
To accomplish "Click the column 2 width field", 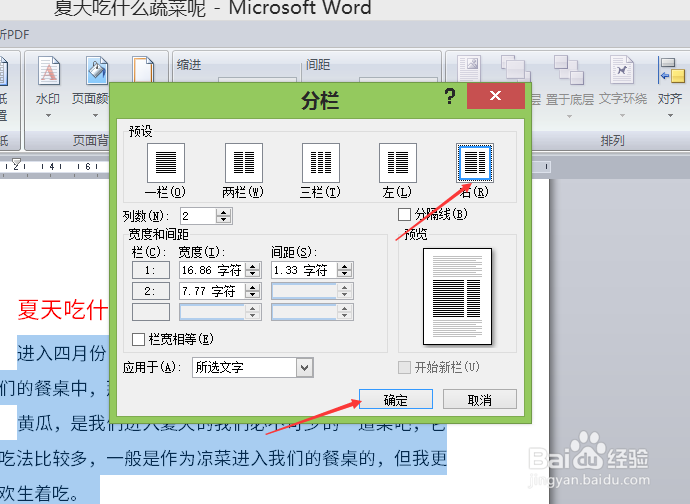I will click(x=213, y=291).
